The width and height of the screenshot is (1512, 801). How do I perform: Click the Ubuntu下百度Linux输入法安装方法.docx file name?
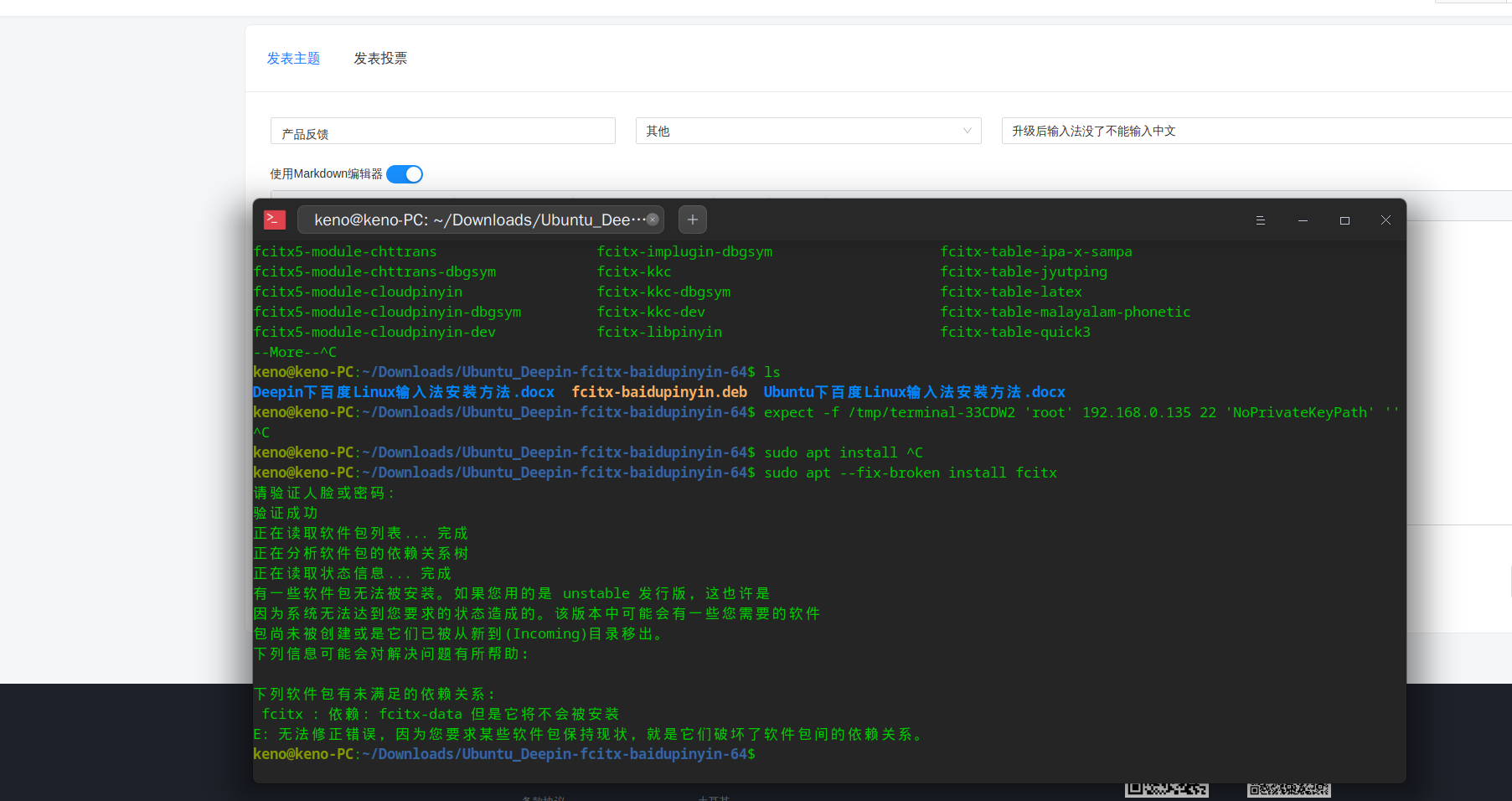tap(915, 392)
